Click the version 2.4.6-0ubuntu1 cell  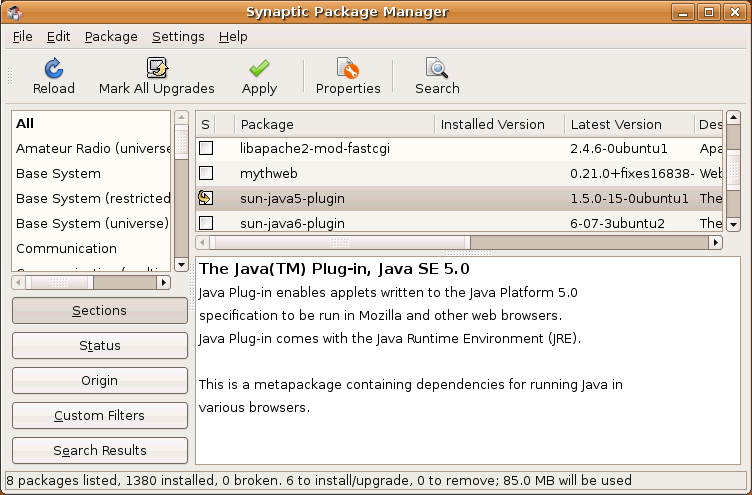[x=619, y=149]
